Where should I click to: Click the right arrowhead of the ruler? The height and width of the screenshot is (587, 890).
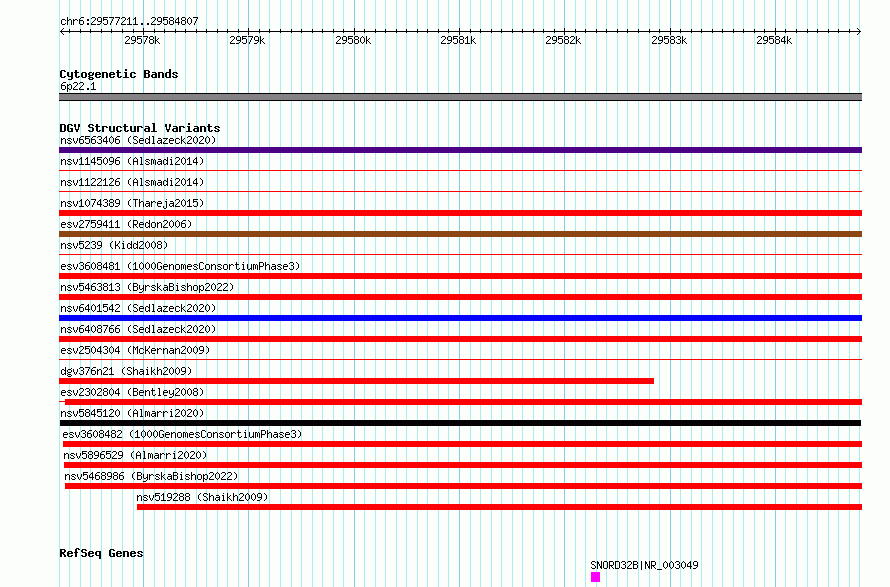pos(859,31)
